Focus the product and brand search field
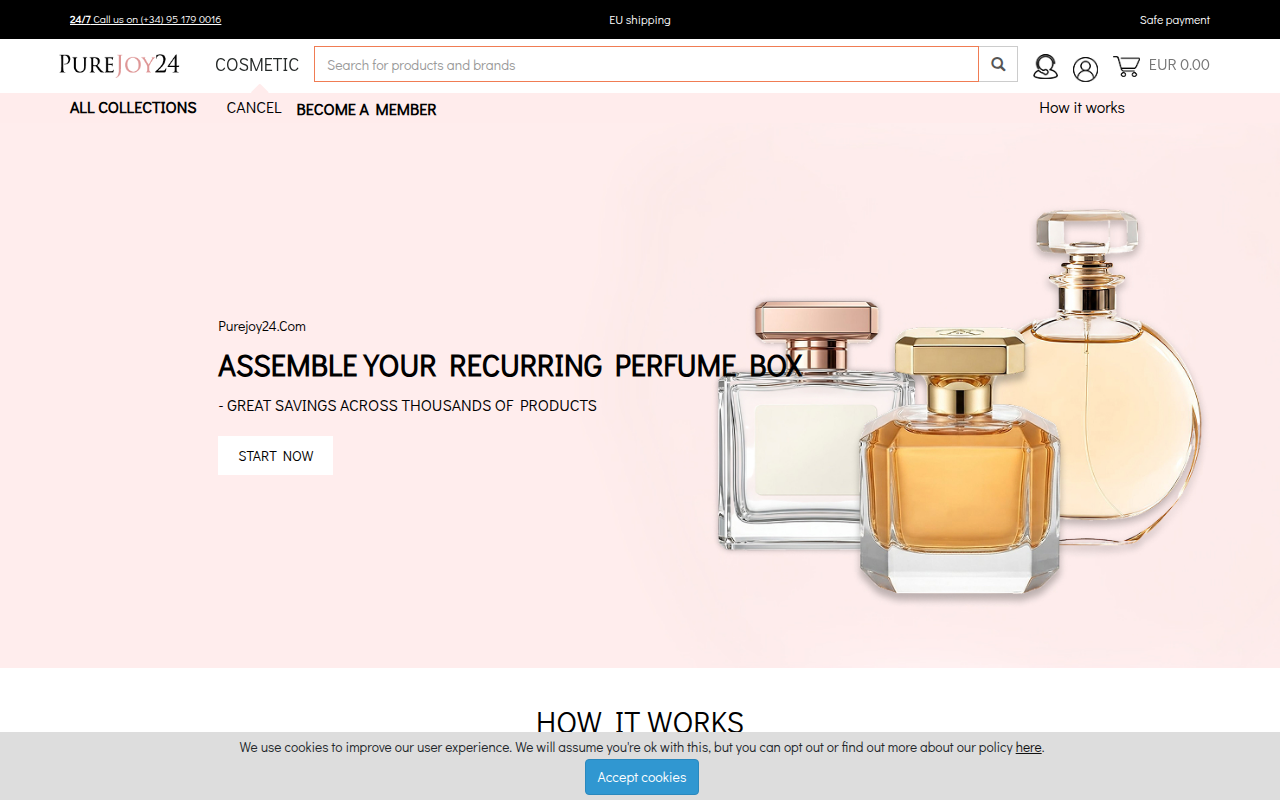This screenshot has width=1280, height=800. click(646, 64)
